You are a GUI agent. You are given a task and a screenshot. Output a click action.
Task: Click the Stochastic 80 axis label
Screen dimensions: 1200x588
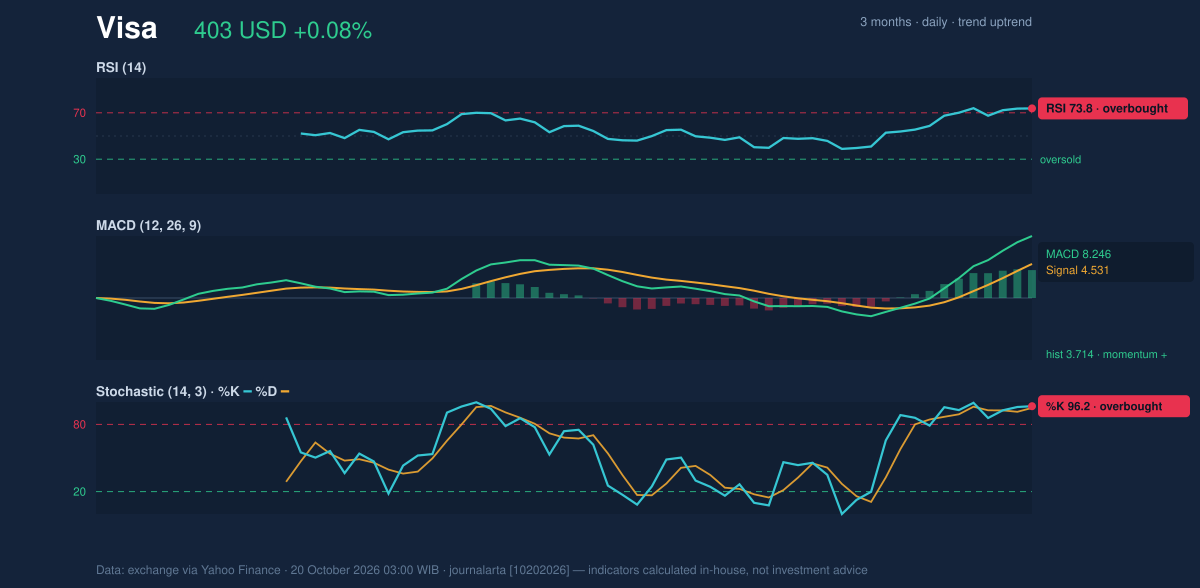point(79,425)
